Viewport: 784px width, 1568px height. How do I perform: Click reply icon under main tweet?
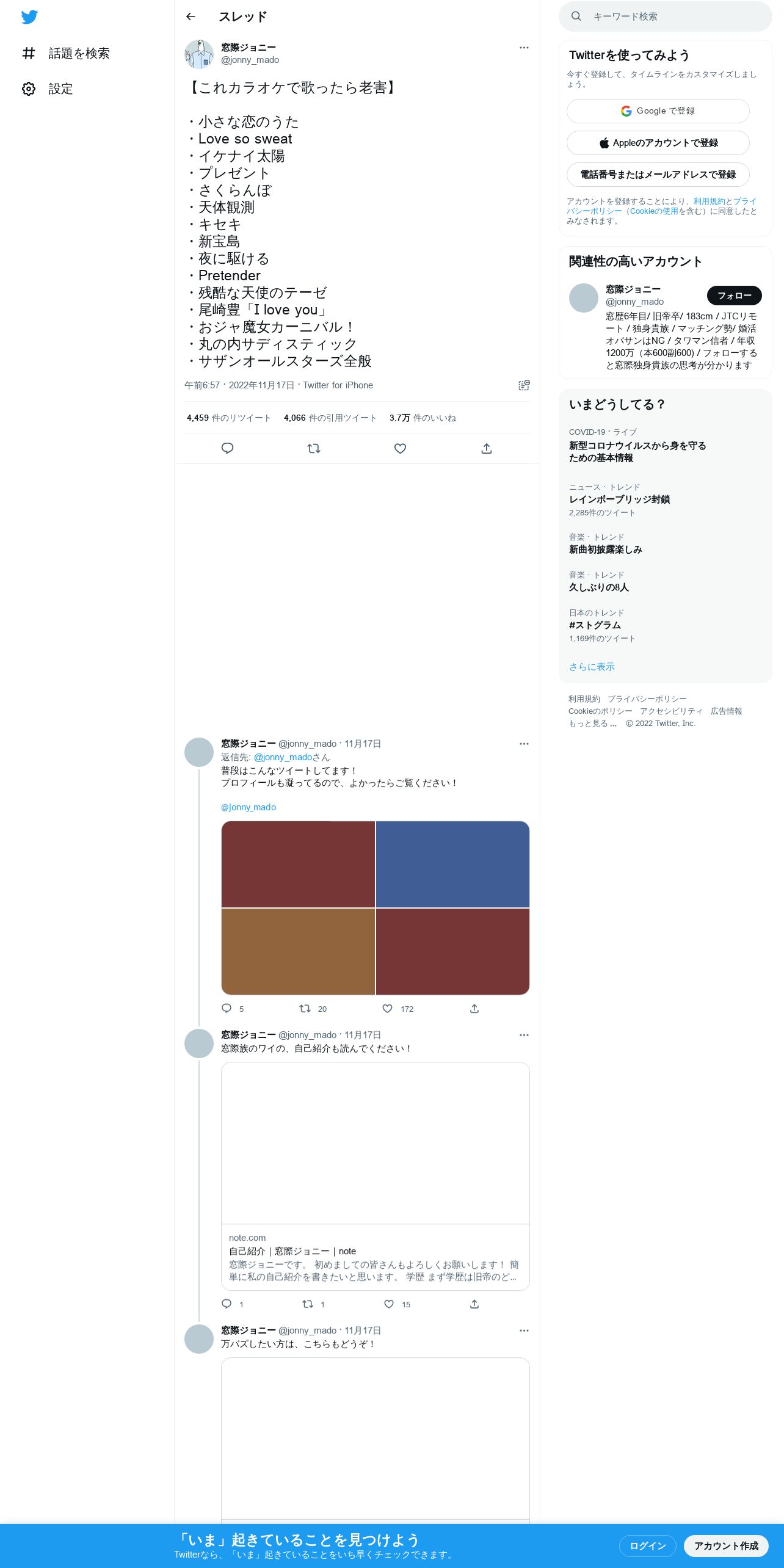coord(227,448)
